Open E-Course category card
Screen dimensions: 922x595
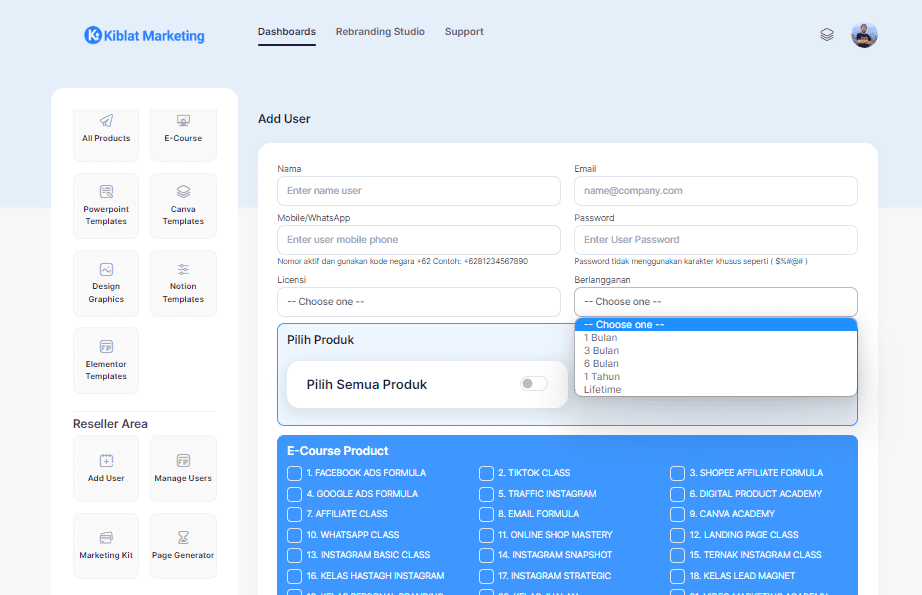(x=183, y=135)
